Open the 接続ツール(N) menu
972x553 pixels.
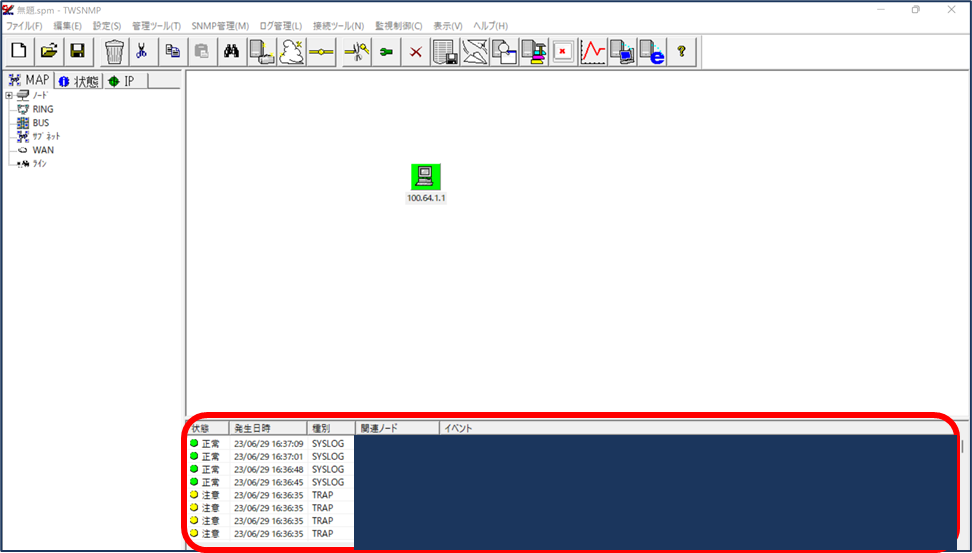[x=338, y=26]
